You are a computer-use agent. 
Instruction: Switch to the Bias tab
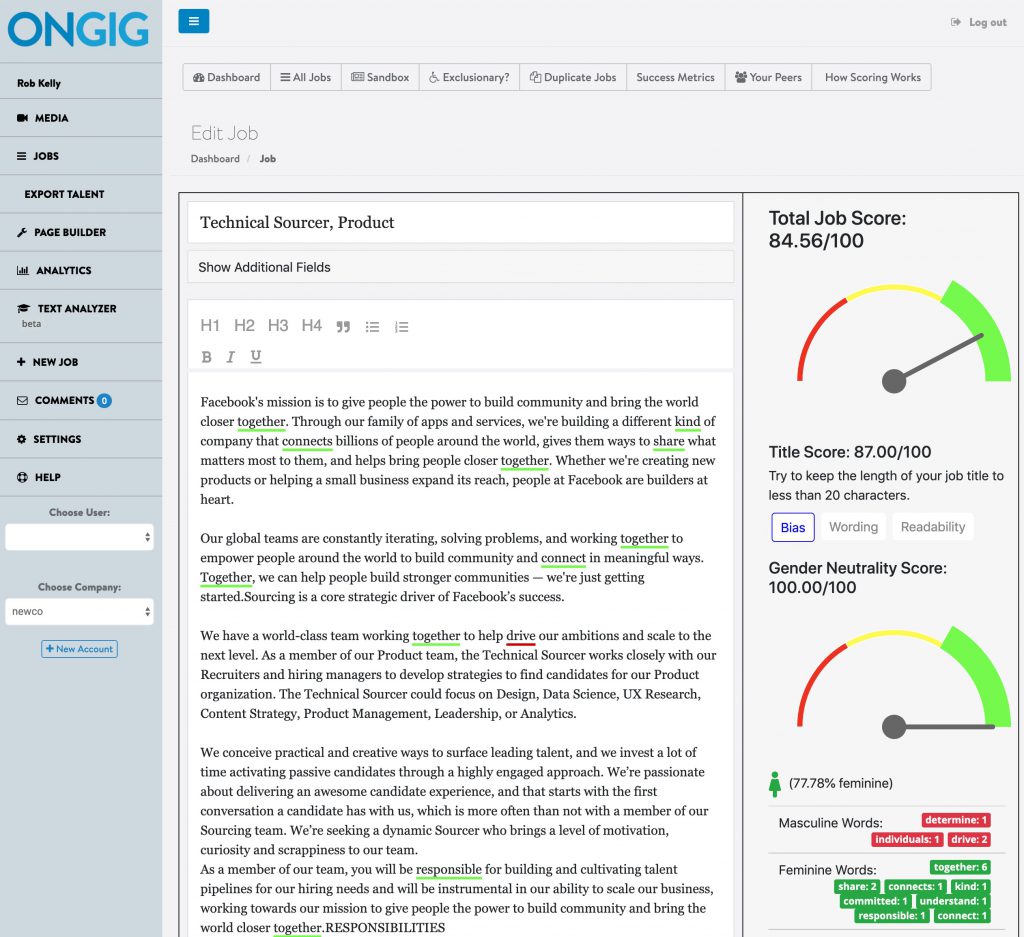tap(792, 527)
